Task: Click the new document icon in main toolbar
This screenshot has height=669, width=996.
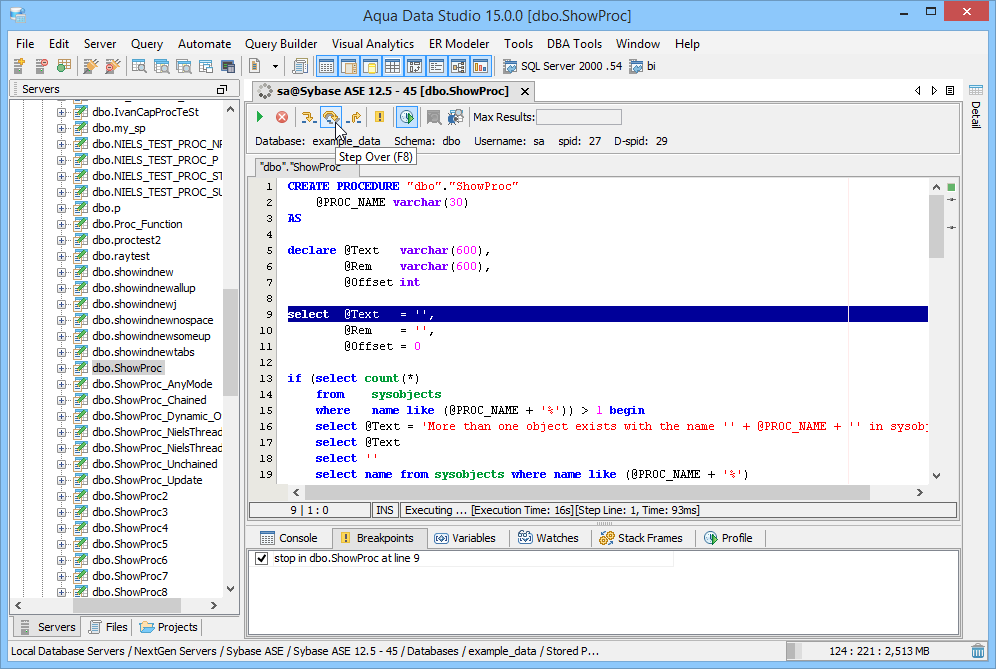Action: click(x=255, y=66)
